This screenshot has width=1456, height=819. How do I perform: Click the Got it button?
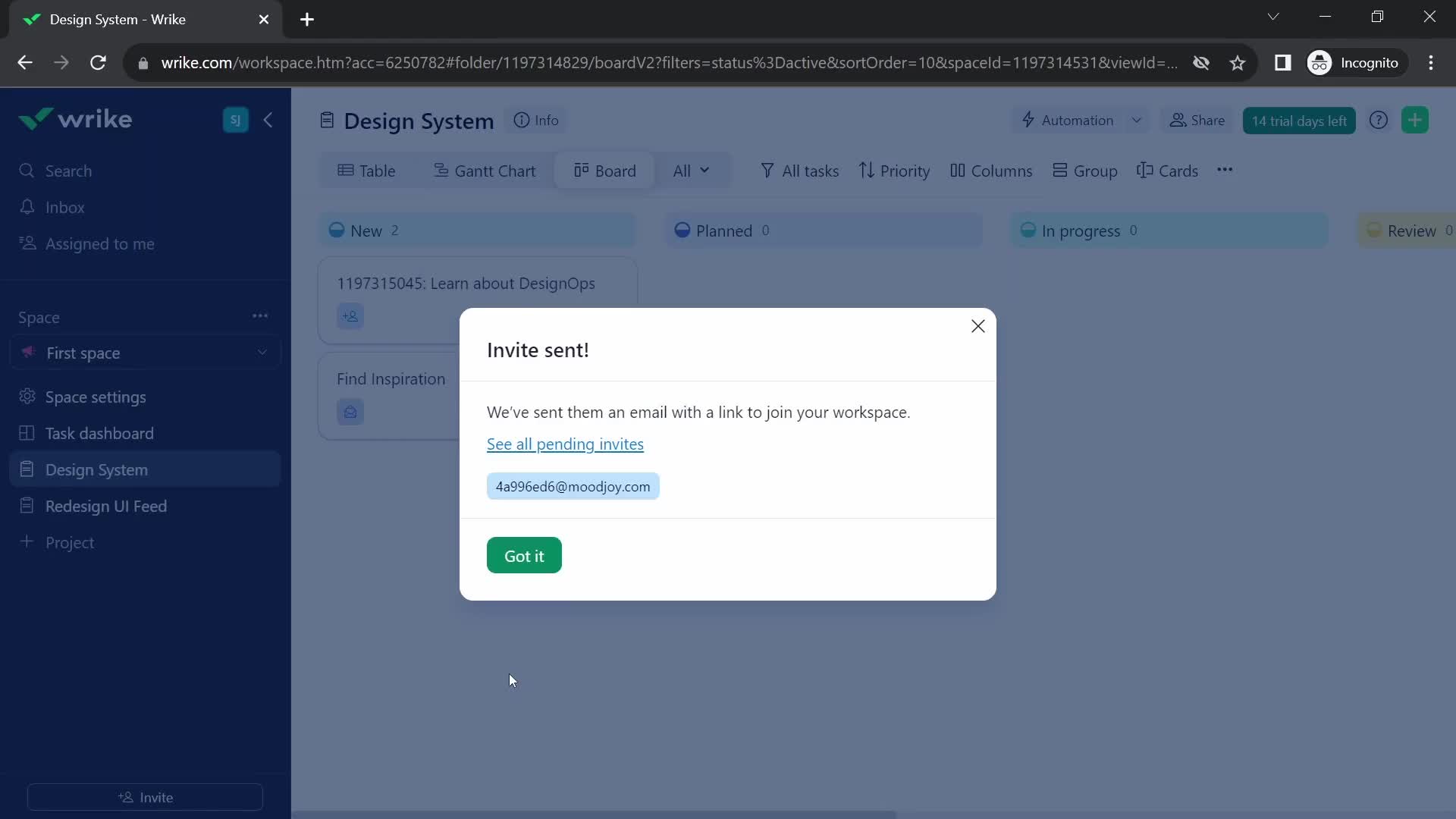tap(524, 556)
